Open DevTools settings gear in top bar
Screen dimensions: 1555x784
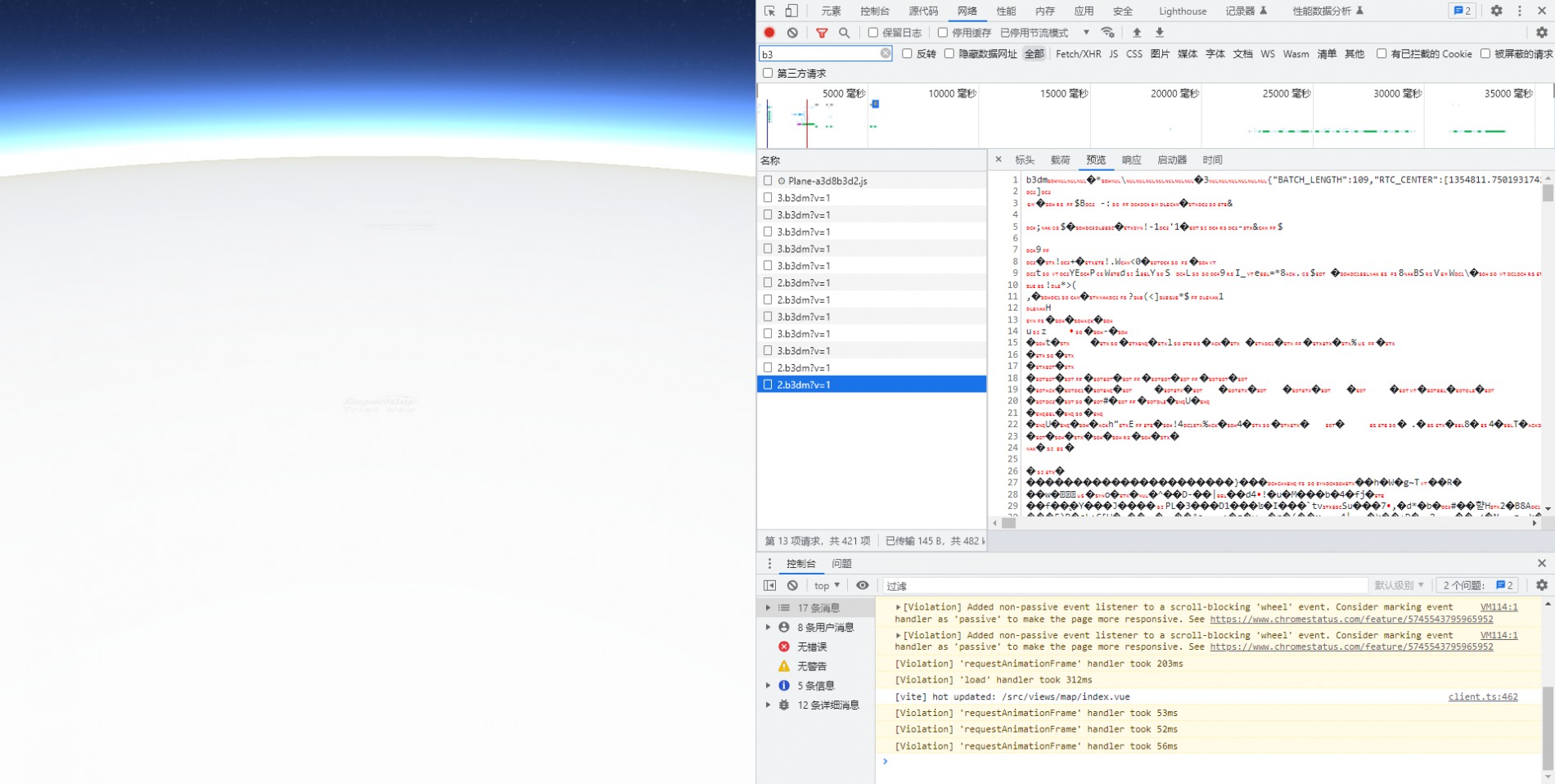coord(1497,11)
